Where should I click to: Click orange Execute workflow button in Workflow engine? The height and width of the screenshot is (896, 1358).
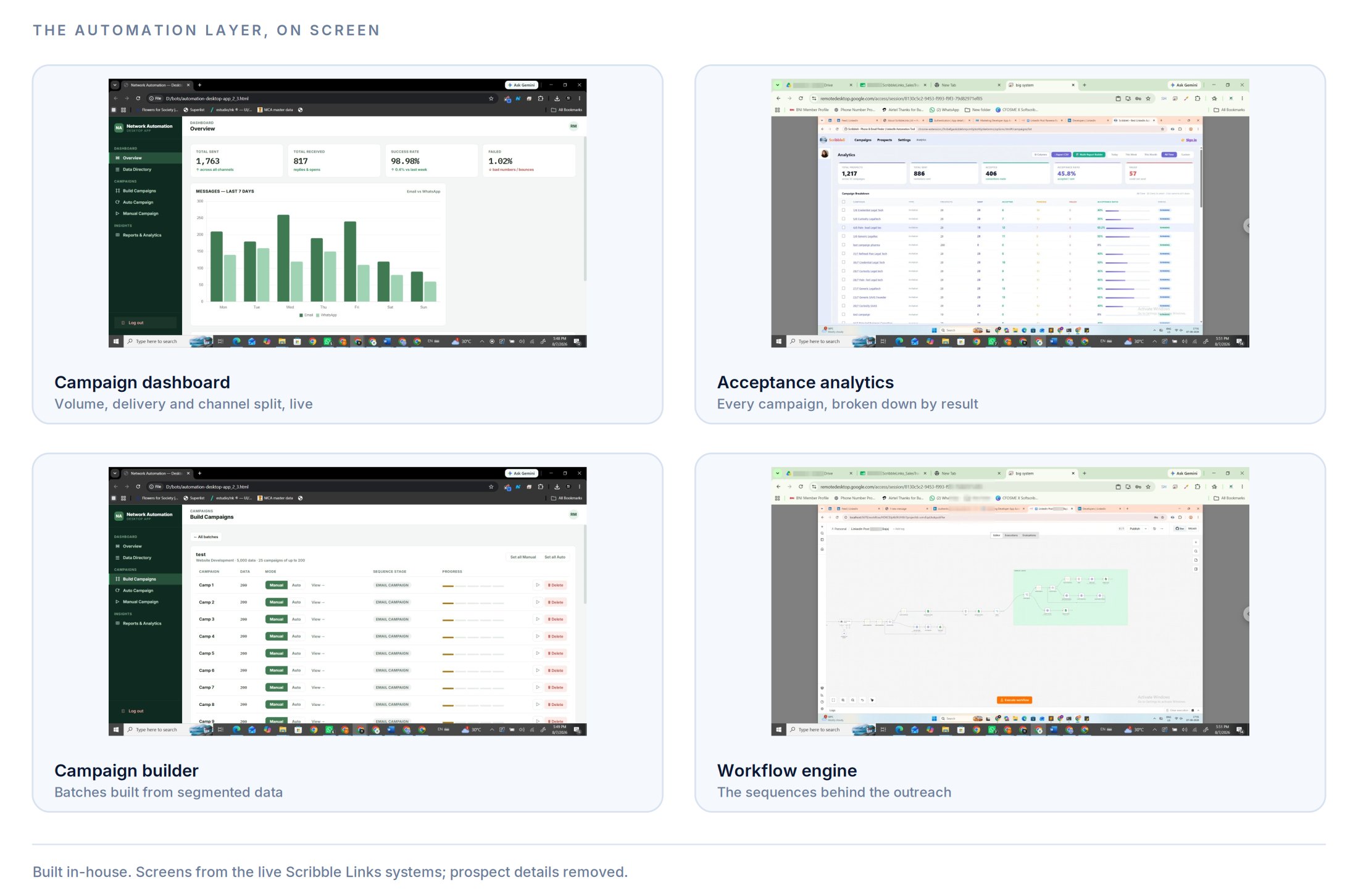(x=1014, y=700)
